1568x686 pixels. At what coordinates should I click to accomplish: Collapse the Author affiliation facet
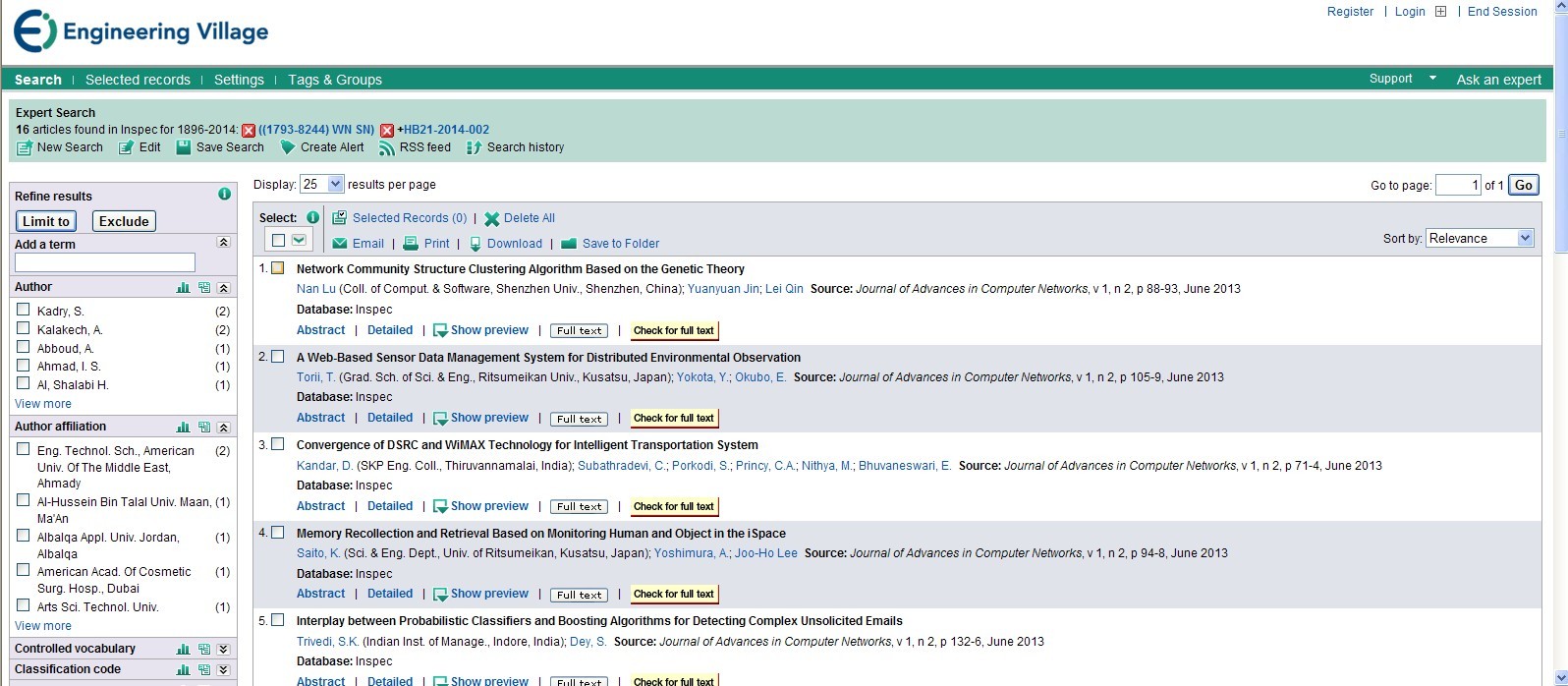click(223, 428)
